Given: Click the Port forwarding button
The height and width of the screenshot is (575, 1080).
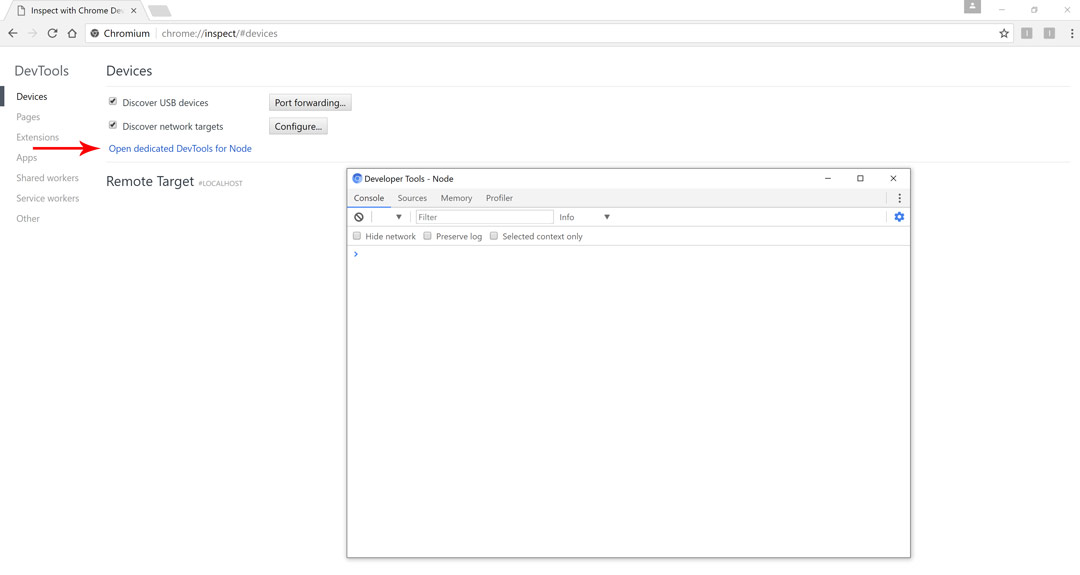Looking at the screenshot, I should coord(310,103).
